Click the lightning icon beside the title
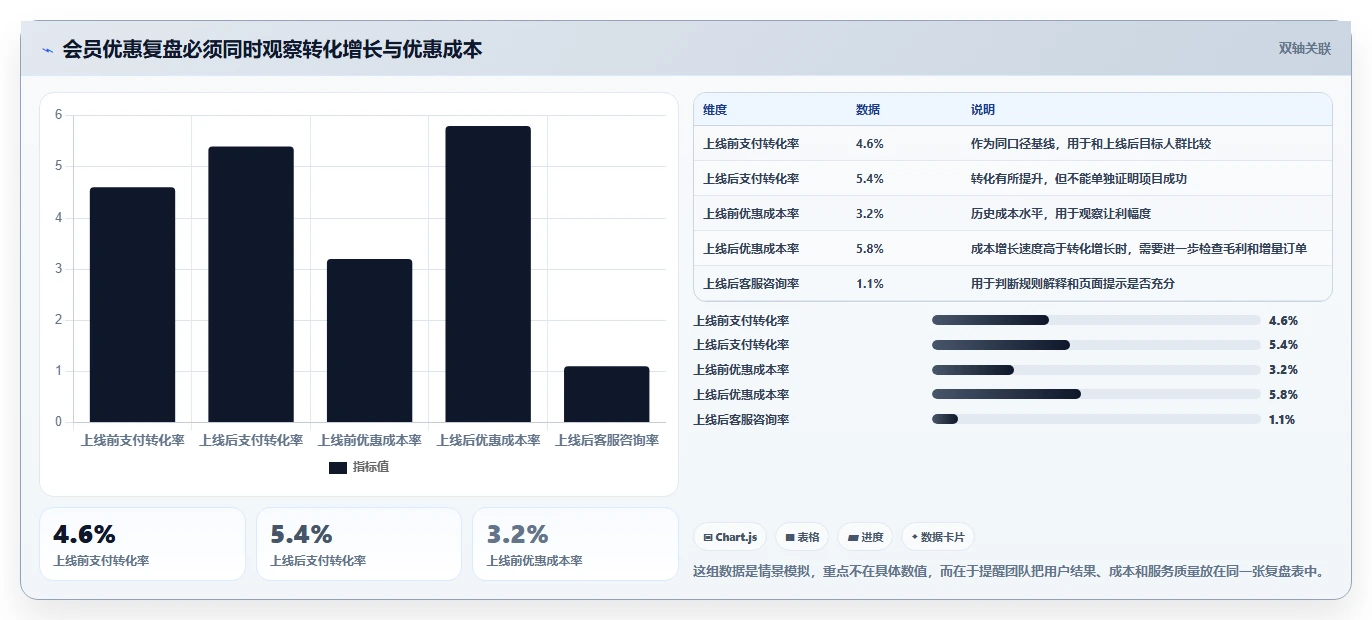Viewport: 1372px width, 620px height. coord(48,50)
